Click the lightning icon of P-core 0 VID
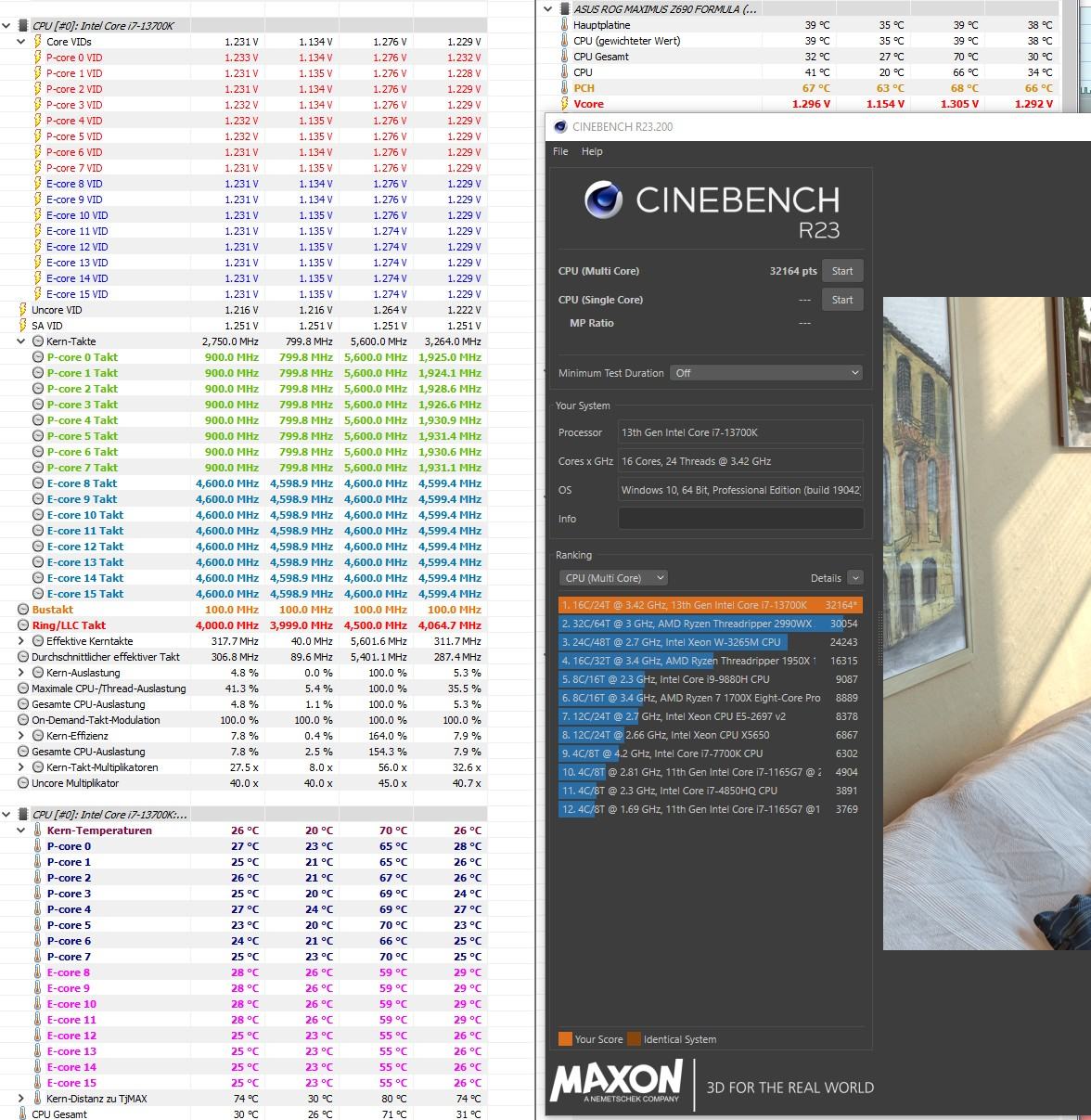 (38, 58)
